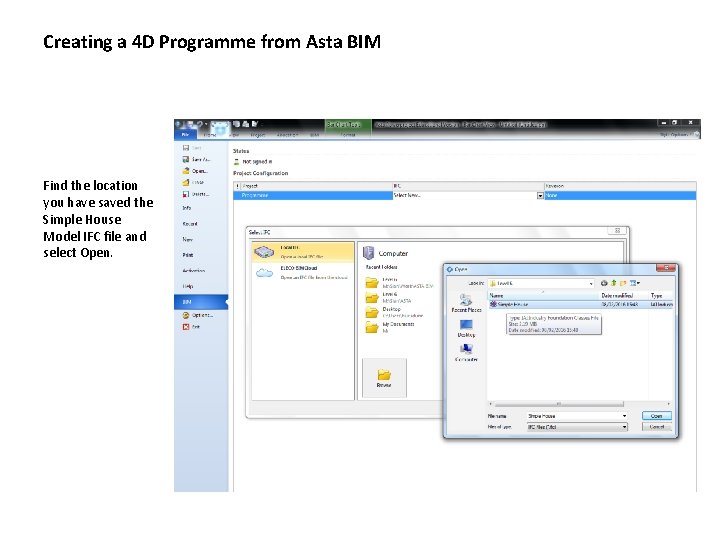This screenshot has height=540, width=720.
Task: Open the View Menu icon dropdown
Action: [x=635, y=283]
